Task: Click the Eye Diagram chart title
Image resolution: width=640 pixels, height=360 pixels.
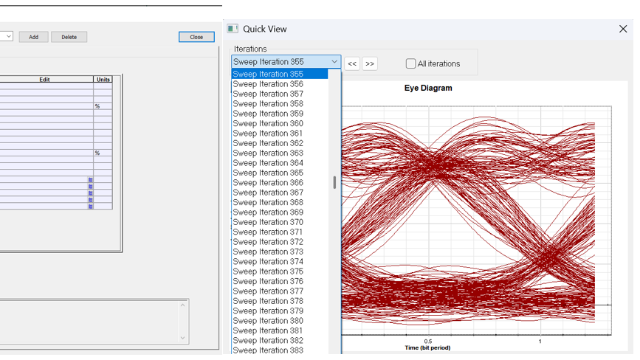Action: click(x=428, y=88)
